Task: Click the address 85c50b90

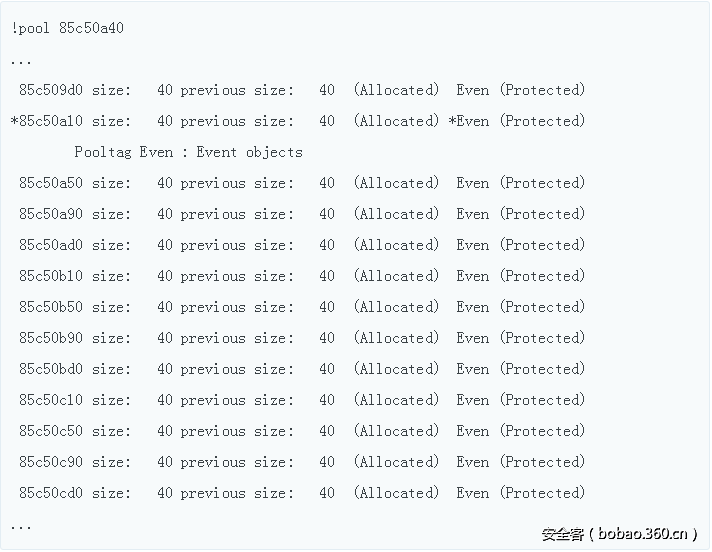Action: click(50, 338)
